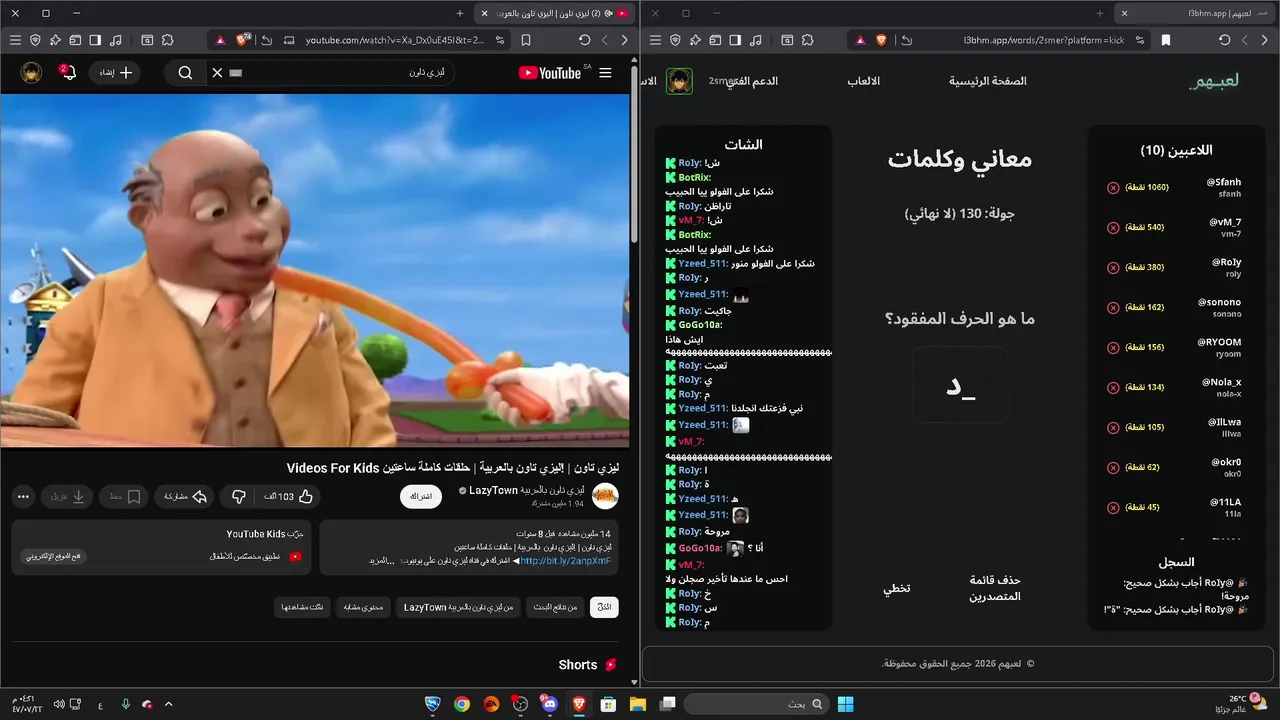Screen dimensions: 1280x720
Task: Open File Explorer from the taskbar
Action: point(638,704)
